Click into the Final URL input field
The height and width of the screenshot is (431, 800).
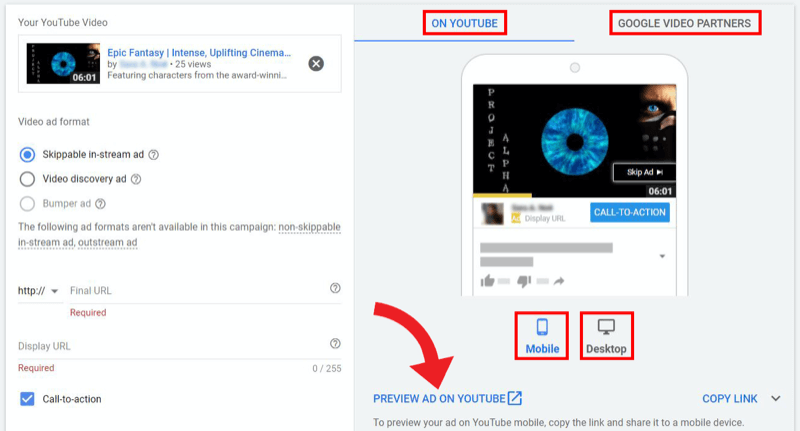[x=205, y=291]
